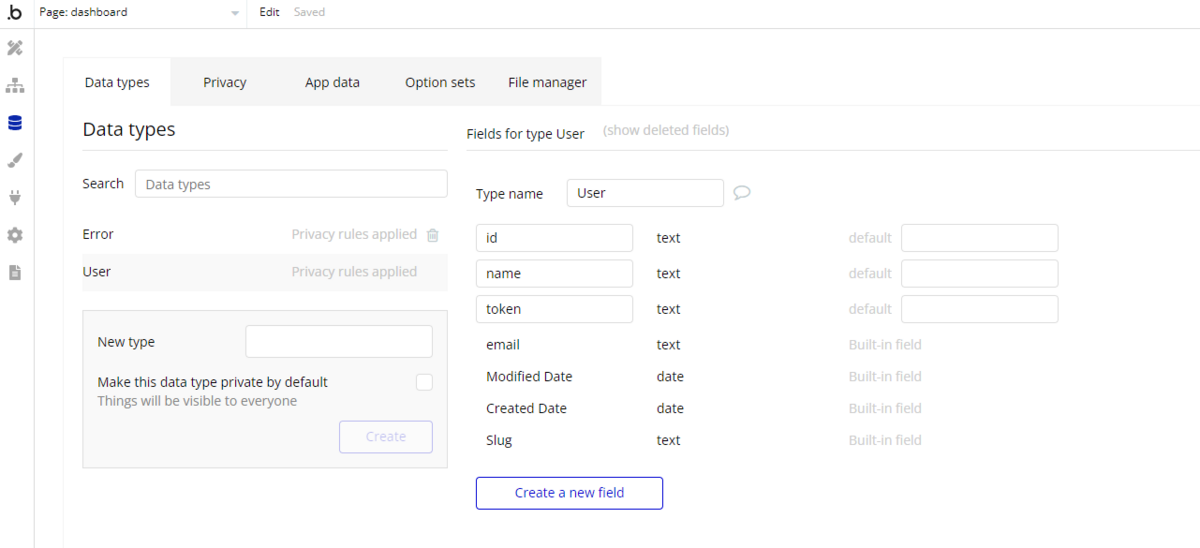1200x548 pixels.
Task: Click the New type name input field
Action: [339, 342]
